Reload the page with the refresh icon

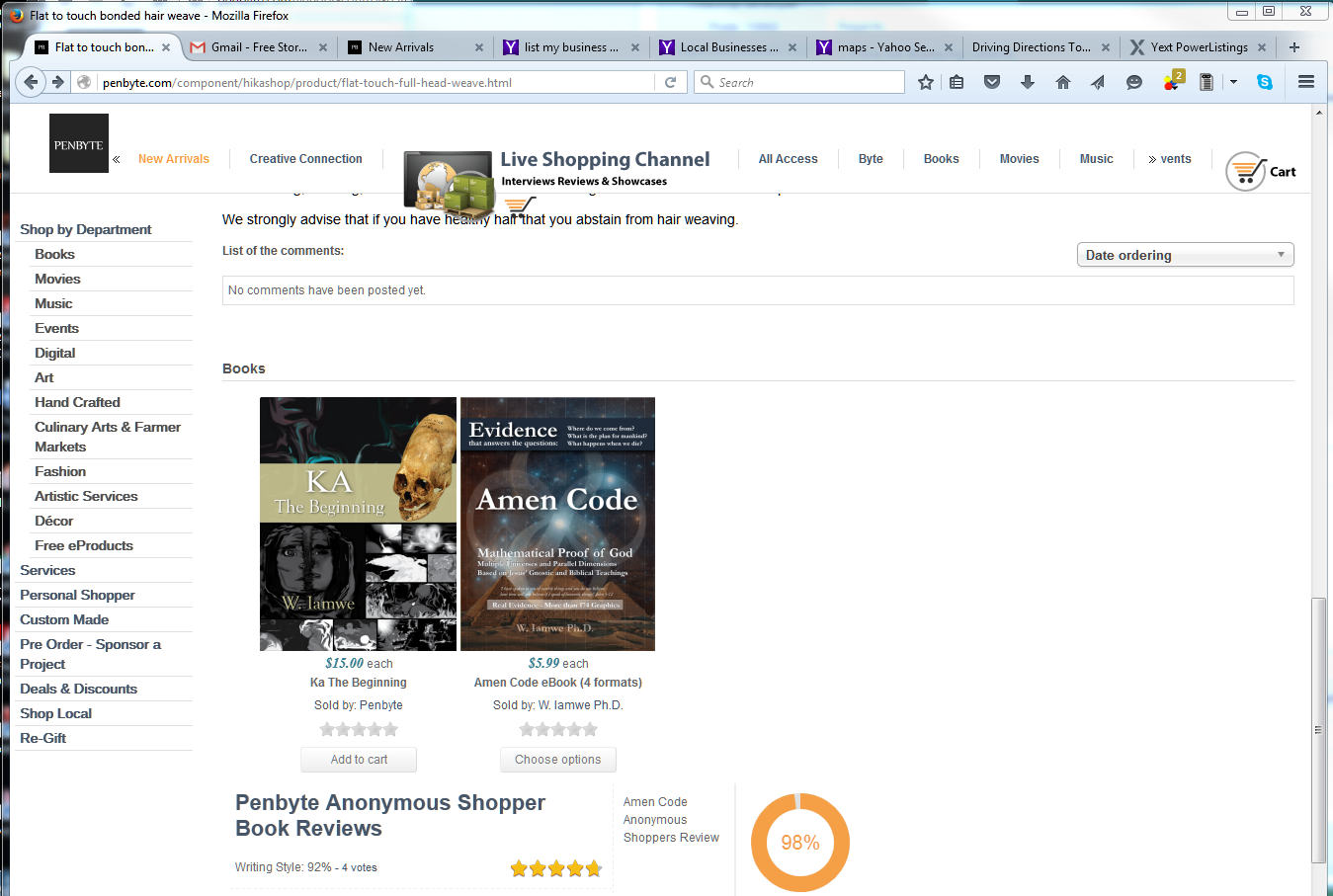[670, 82]
